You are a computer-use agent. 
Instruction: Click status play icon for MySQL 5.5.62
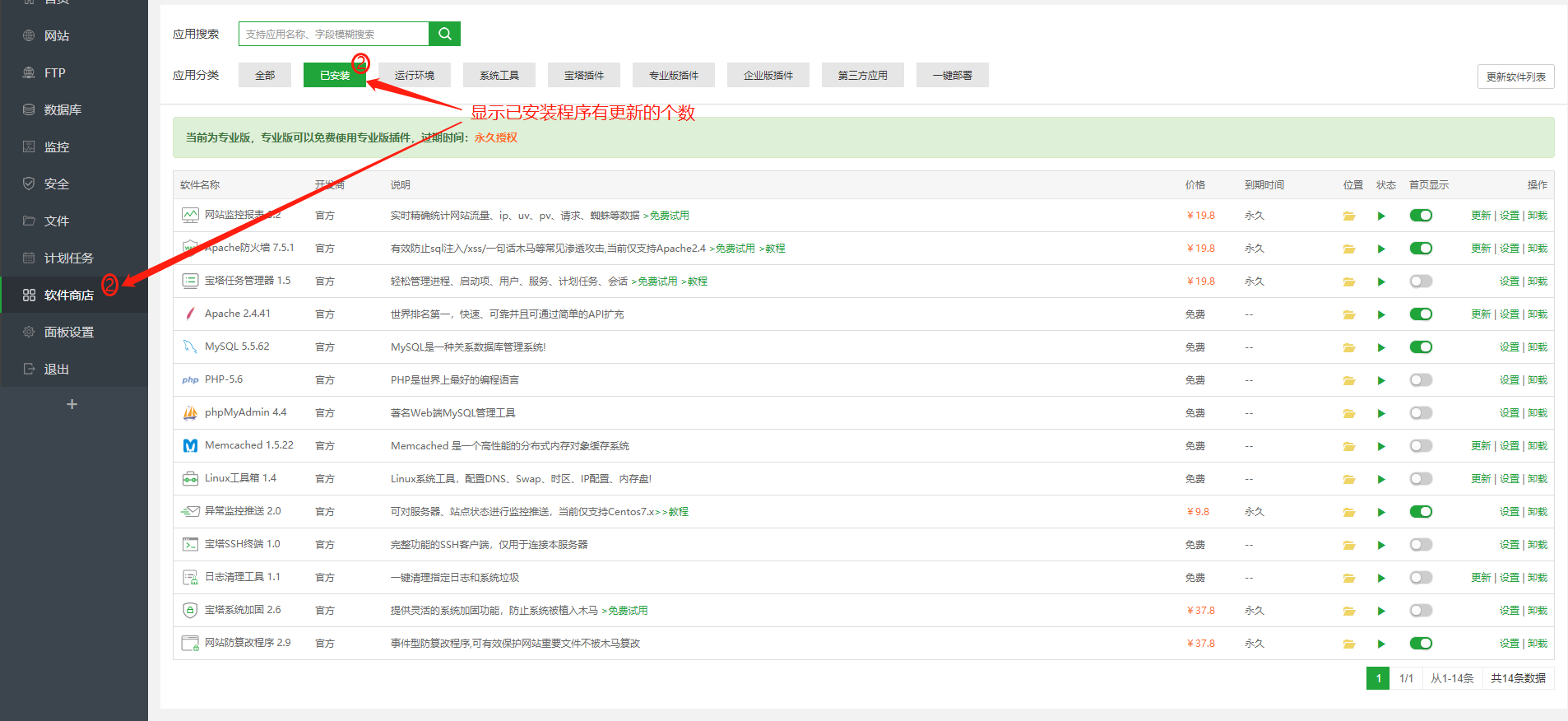pos(1381,347)
